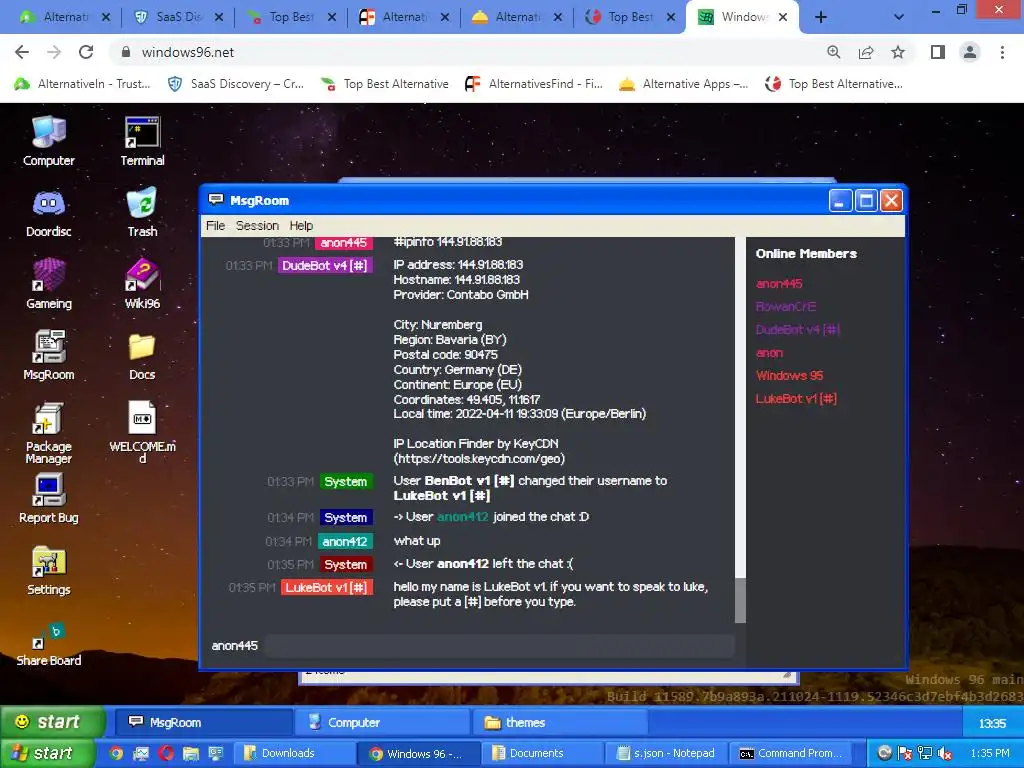1024x768 pixels.
Task: Open the Alternative Apps bookmark
Action: point(683,84)
